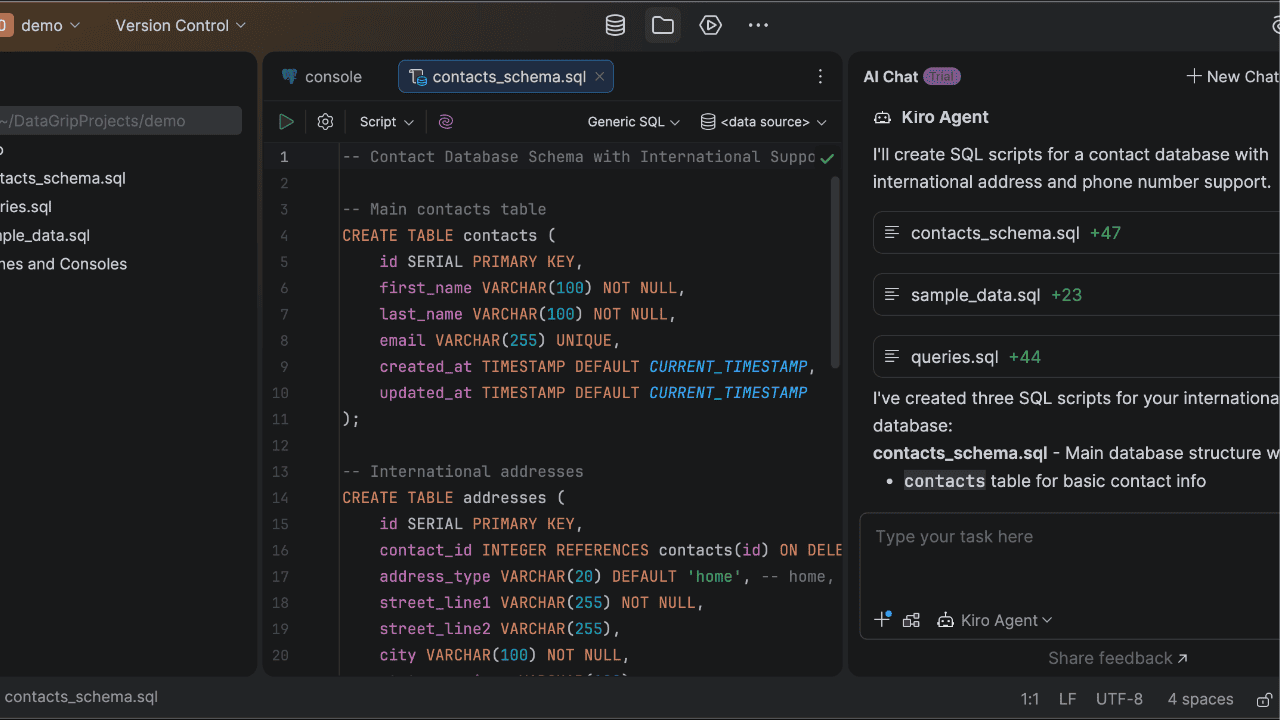Open the Files tool window icon

coord(663,25)
